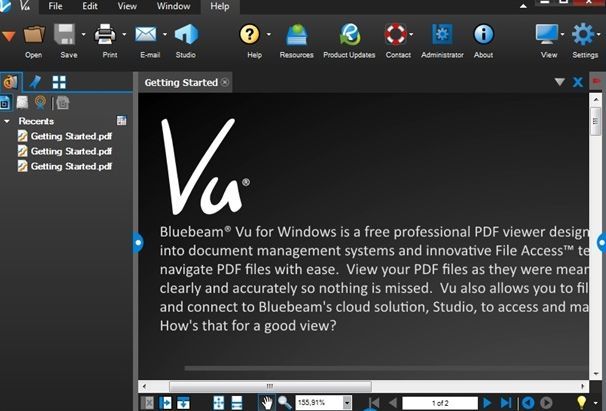This screenshot has height=411, width=606.
Task: Click the horizontal scrollbar thumb
Action: pos(270,386)
